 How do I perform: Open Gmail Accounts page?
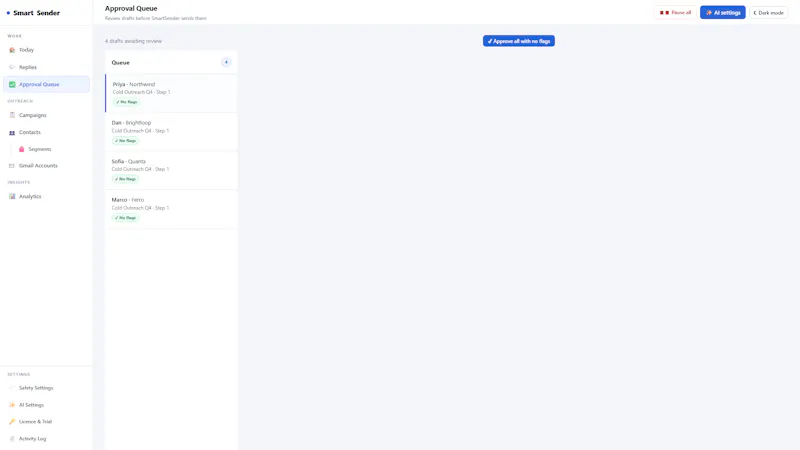point(46,166)
